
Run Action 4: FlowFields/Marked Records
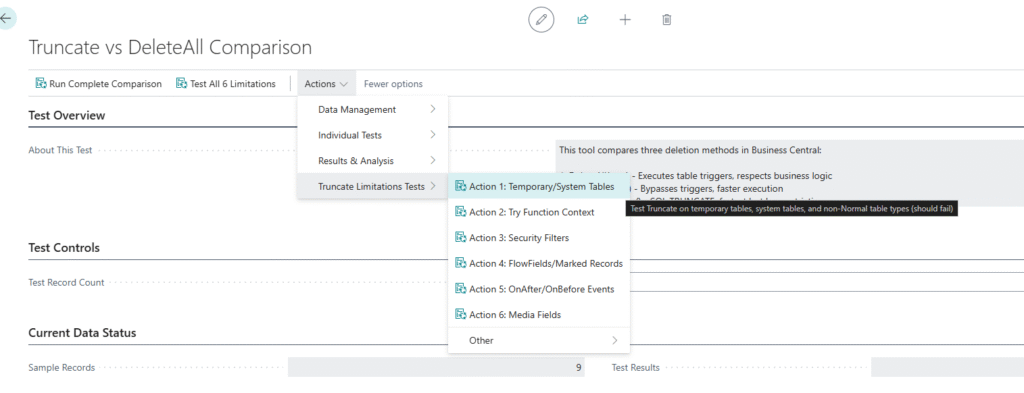[539, 263]
